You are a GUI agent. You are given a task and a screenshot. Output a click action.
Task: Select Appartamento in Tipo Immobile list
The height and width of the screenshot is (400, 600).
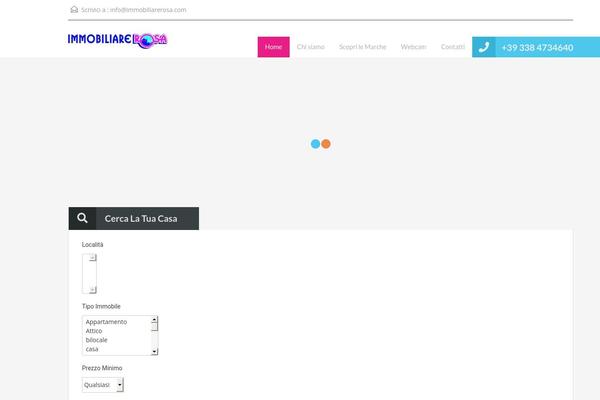coord(106,322)
